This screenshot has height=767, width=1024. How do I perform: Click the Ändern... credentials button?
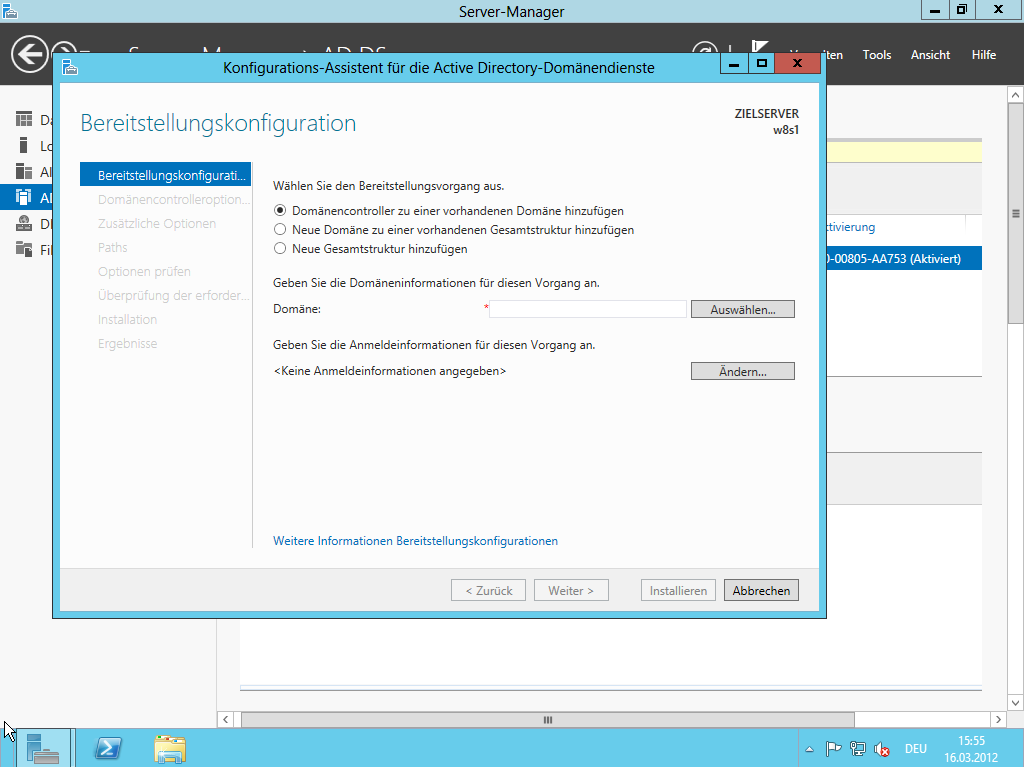742,372
